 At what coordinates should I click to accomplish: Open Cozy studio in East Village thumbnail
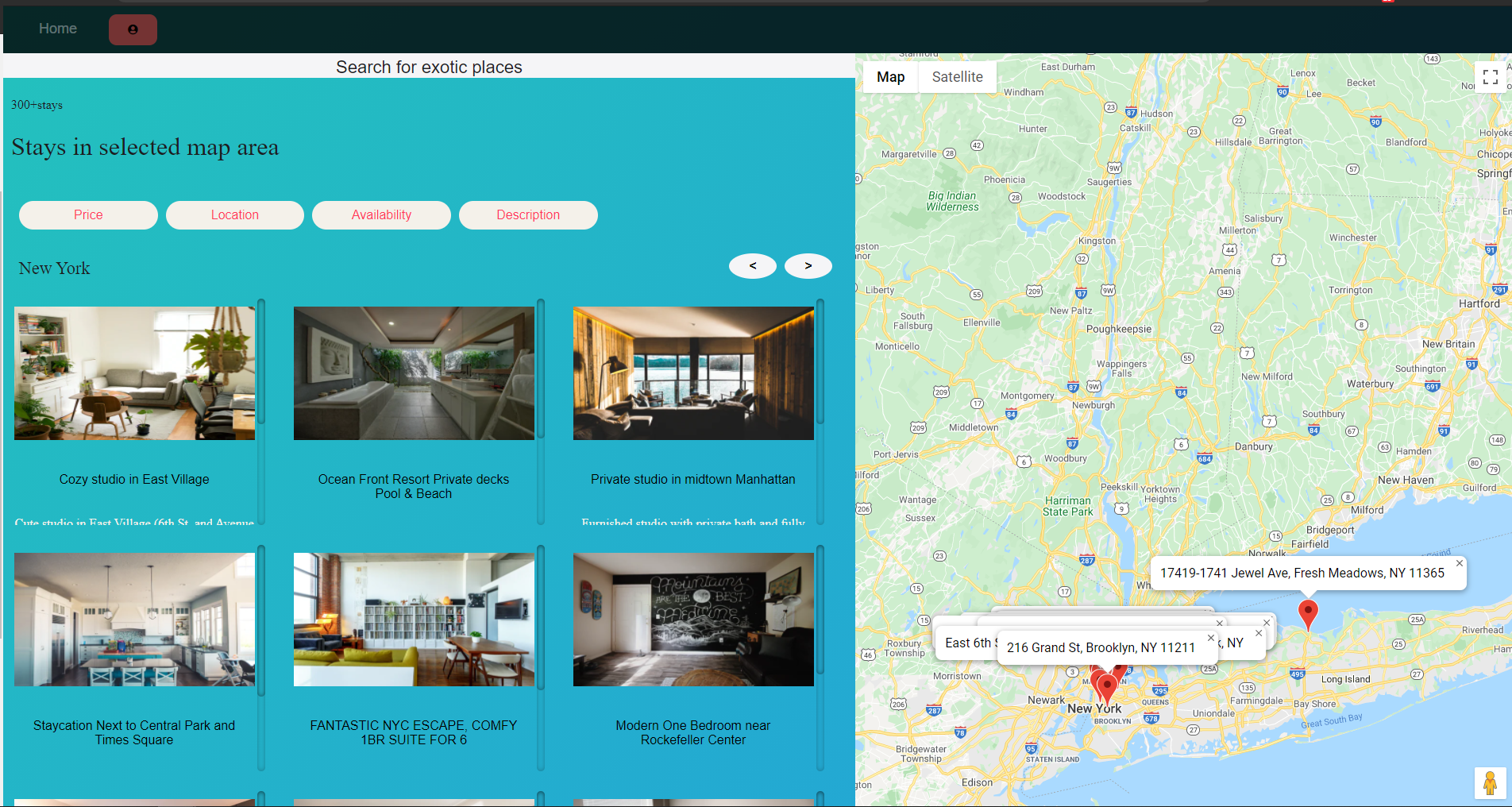pyautogui.click(x=135, y=373)
